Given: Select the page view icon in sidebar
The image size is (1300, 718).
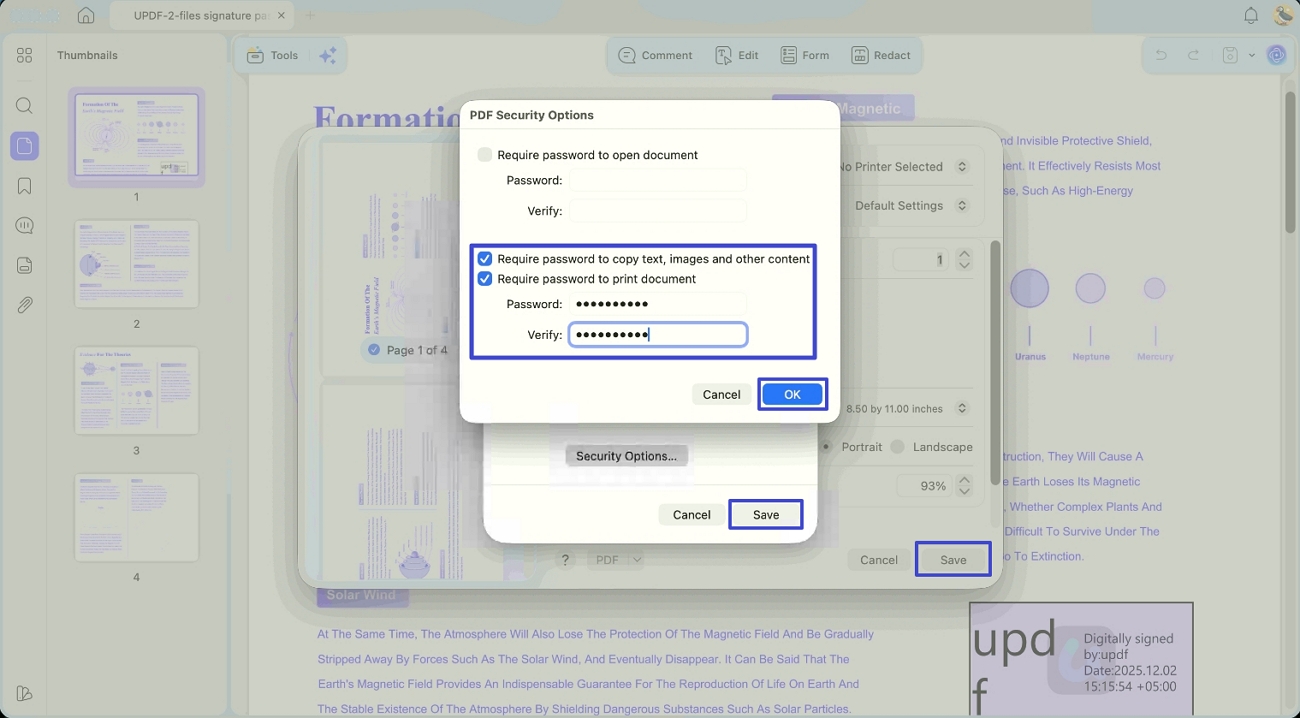Looking at the screenshot, I should [25, 146].
